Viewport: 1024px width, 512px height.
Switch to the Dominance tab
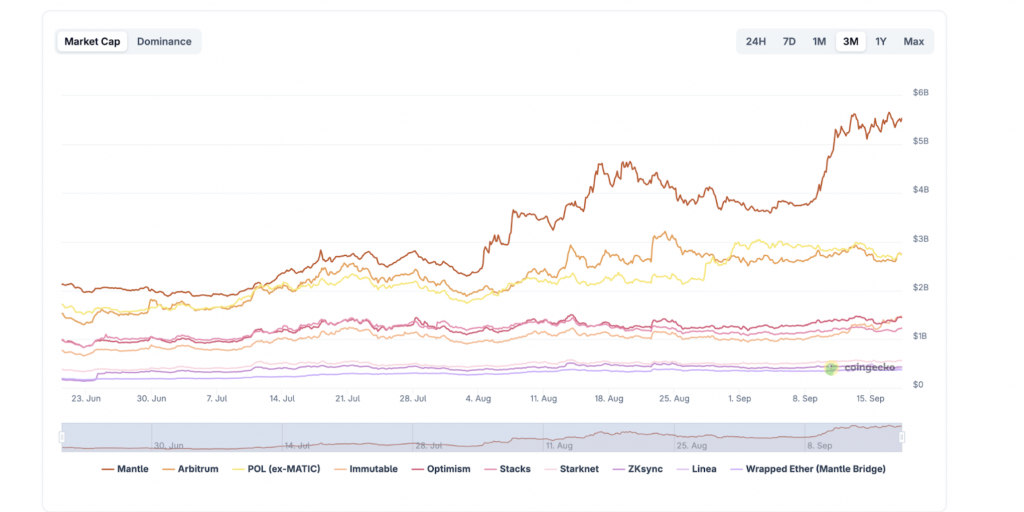click(x=164, y=41)
